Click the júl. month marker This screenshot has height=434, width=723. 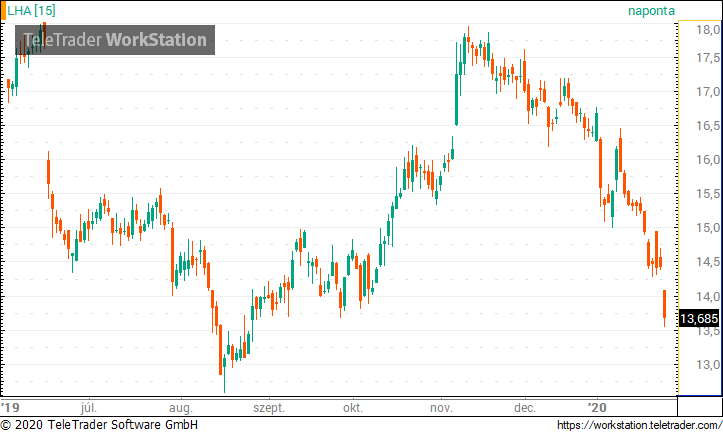pyautogui.click(x=89, y=408)
